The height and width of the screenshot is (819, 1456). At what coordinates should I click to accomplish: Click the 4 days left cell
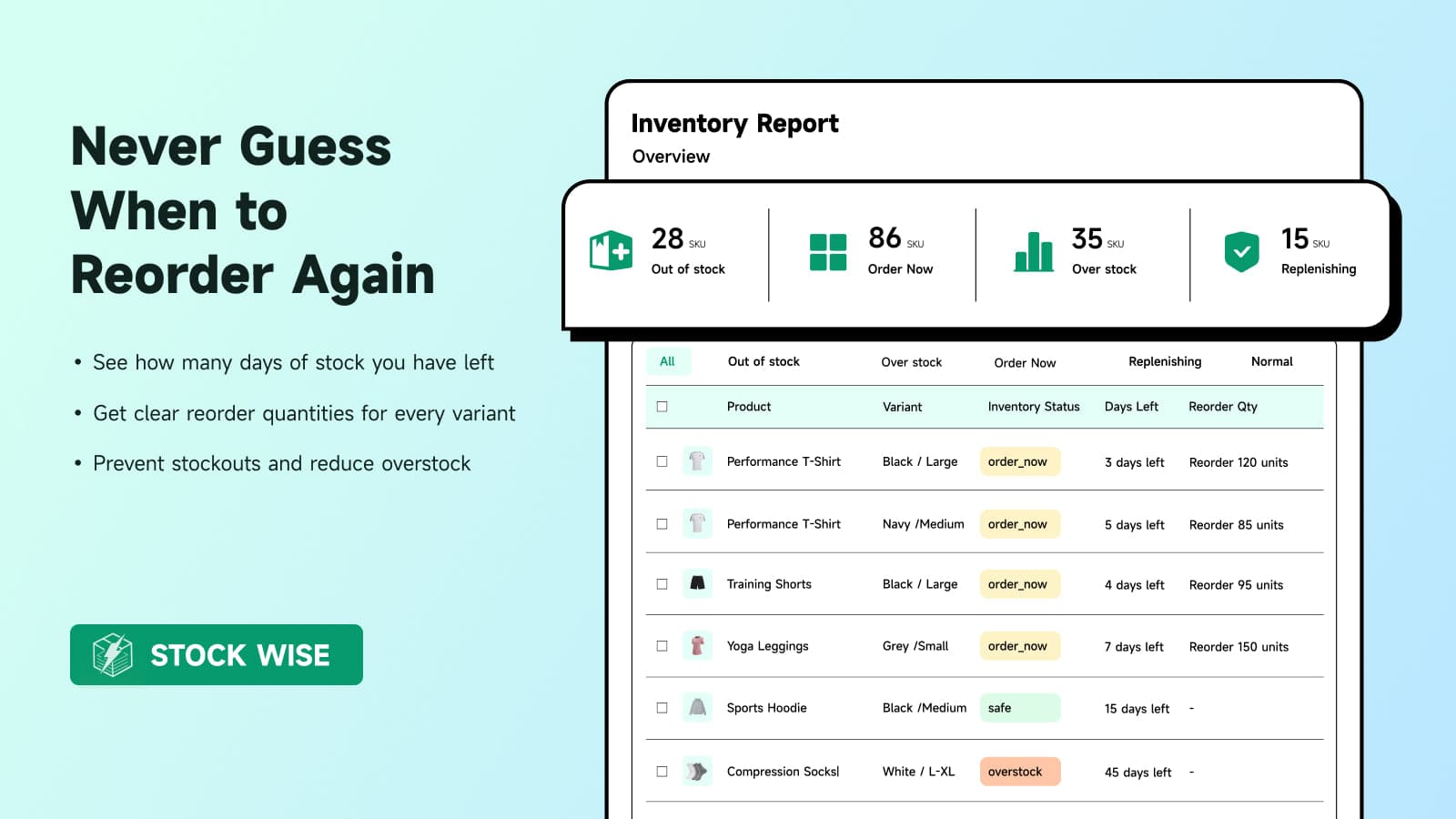1134,585
